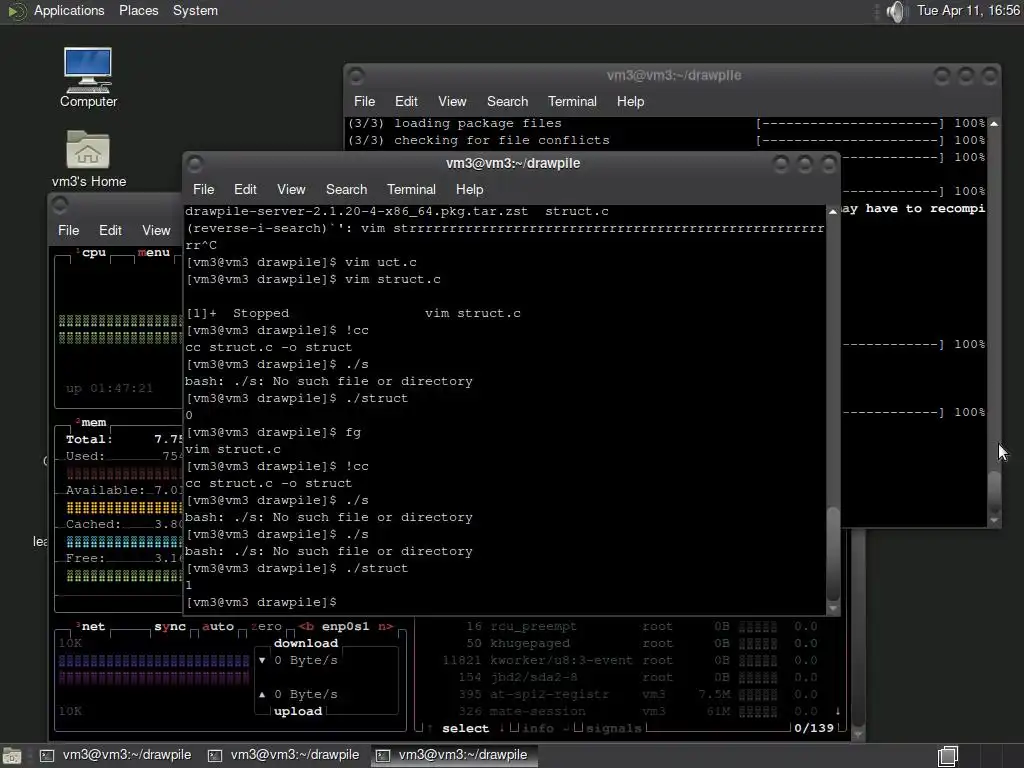Click the jbd2/sda2-8 process row
Screen dimensions: 1024x768
pyautogui.click(x=628, y=677)
